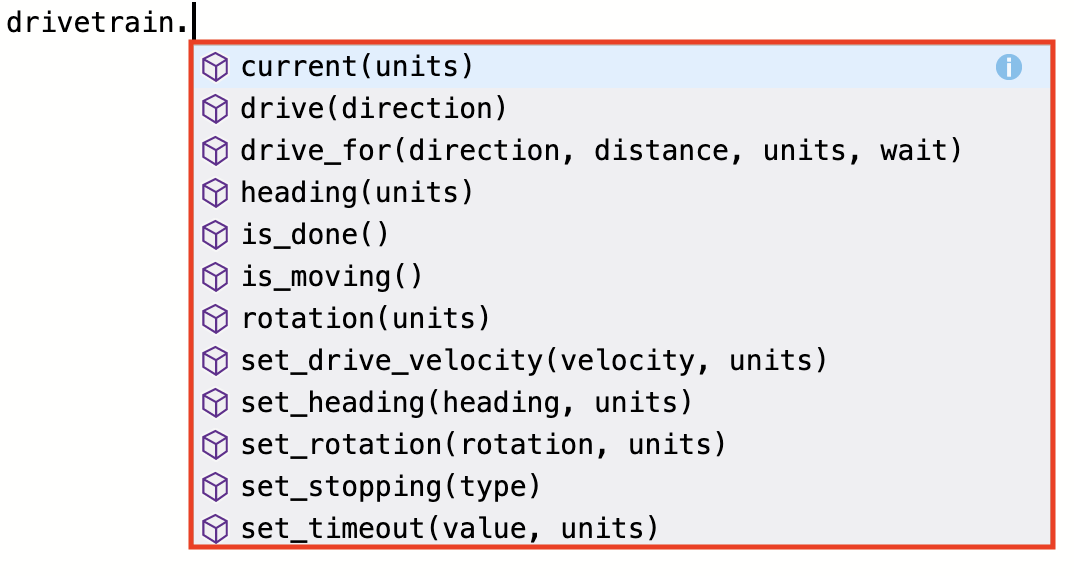Viewport: 1074px width, 576px height.
Task: Click the cube icon beside current(units)
Action: (215, 67)
